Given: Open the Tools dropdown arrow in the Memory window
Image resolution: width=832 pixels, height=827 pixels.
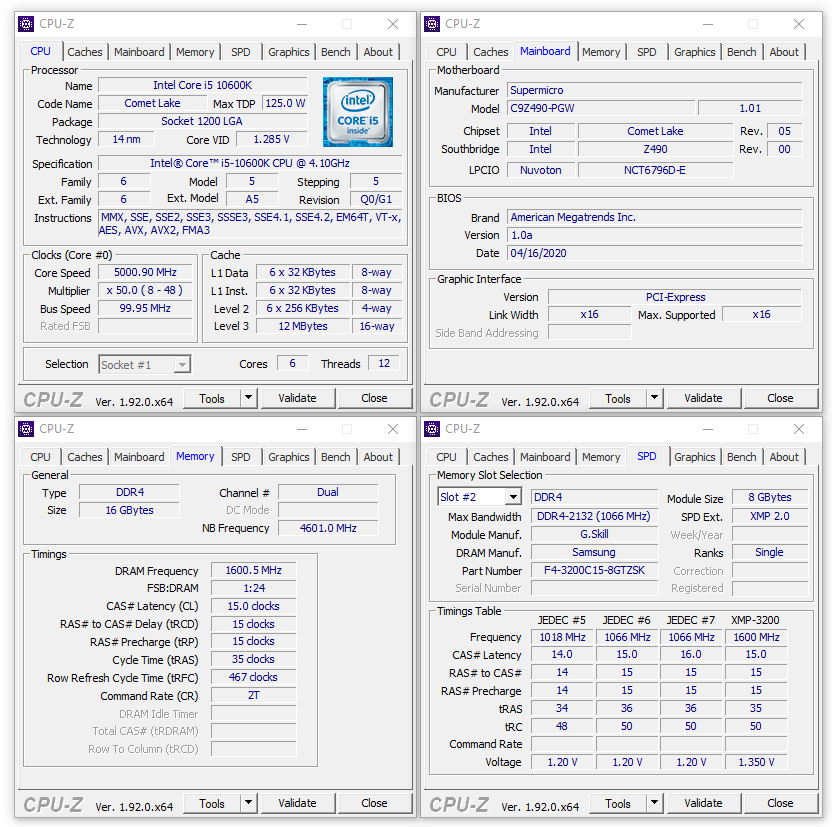Looking at the screenshot, I should (x=248, y=803).
